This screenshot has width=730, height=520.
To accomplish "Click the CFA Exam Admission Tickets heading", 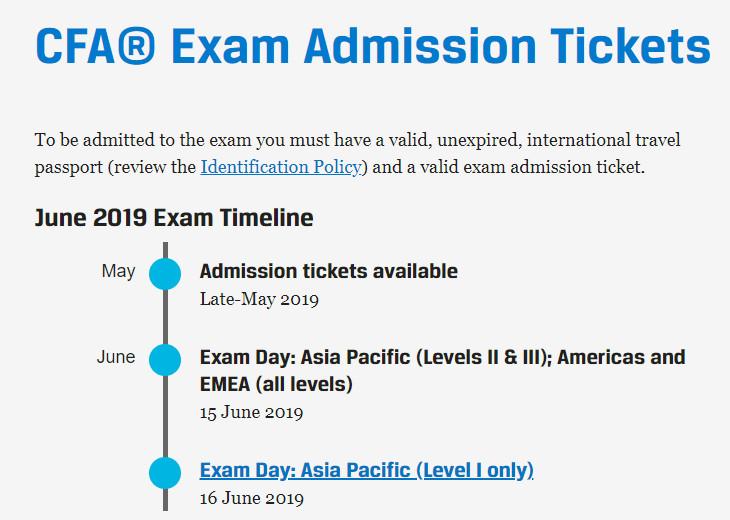I will (373, 46).
